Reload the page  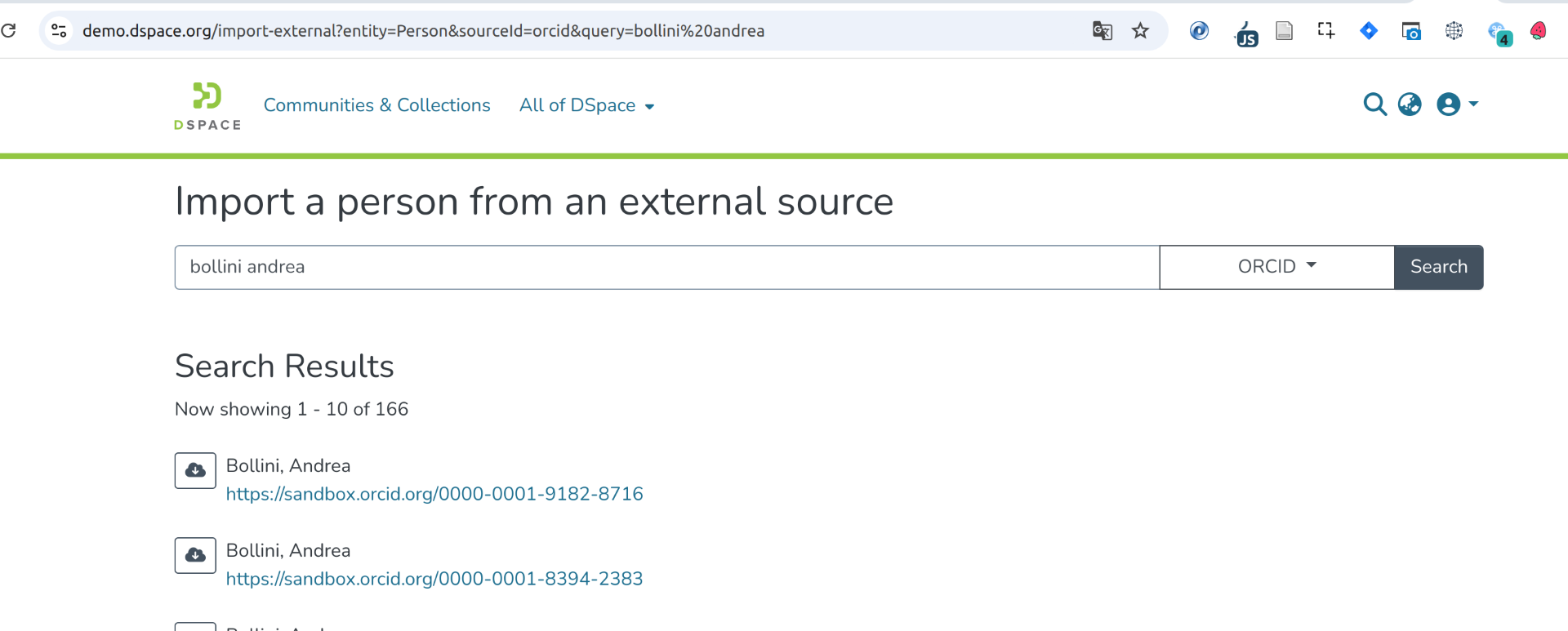9,31
